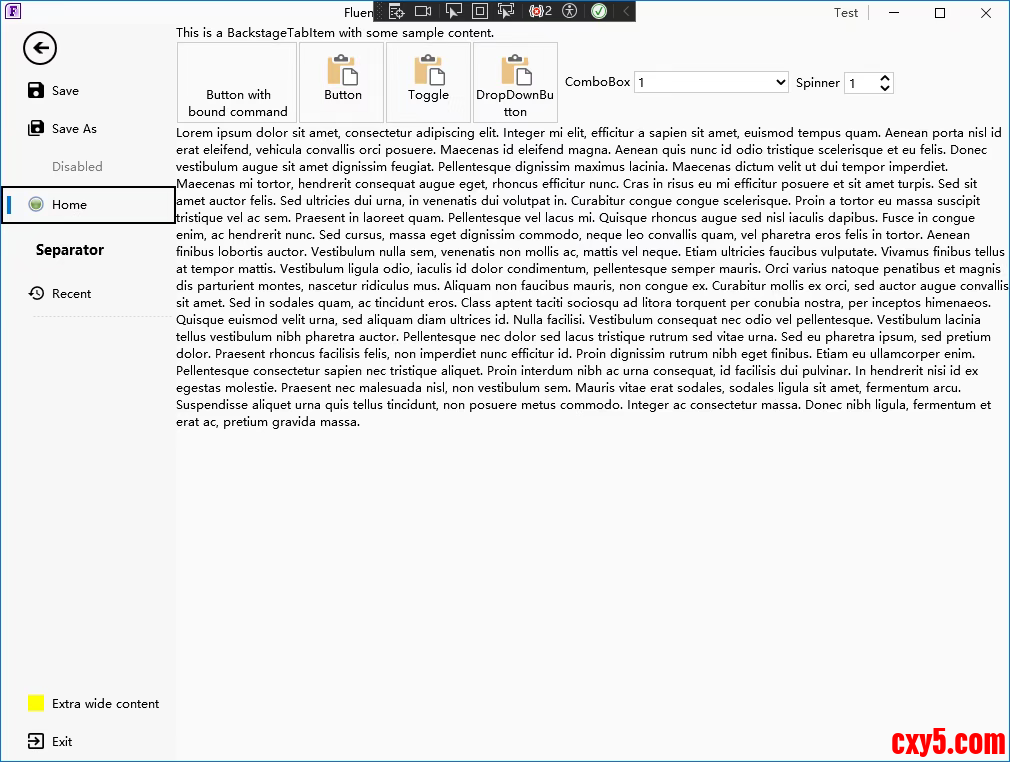Increase the Spinner value with up arrow
Screen dimensions: 1010x762
point(884,77)
